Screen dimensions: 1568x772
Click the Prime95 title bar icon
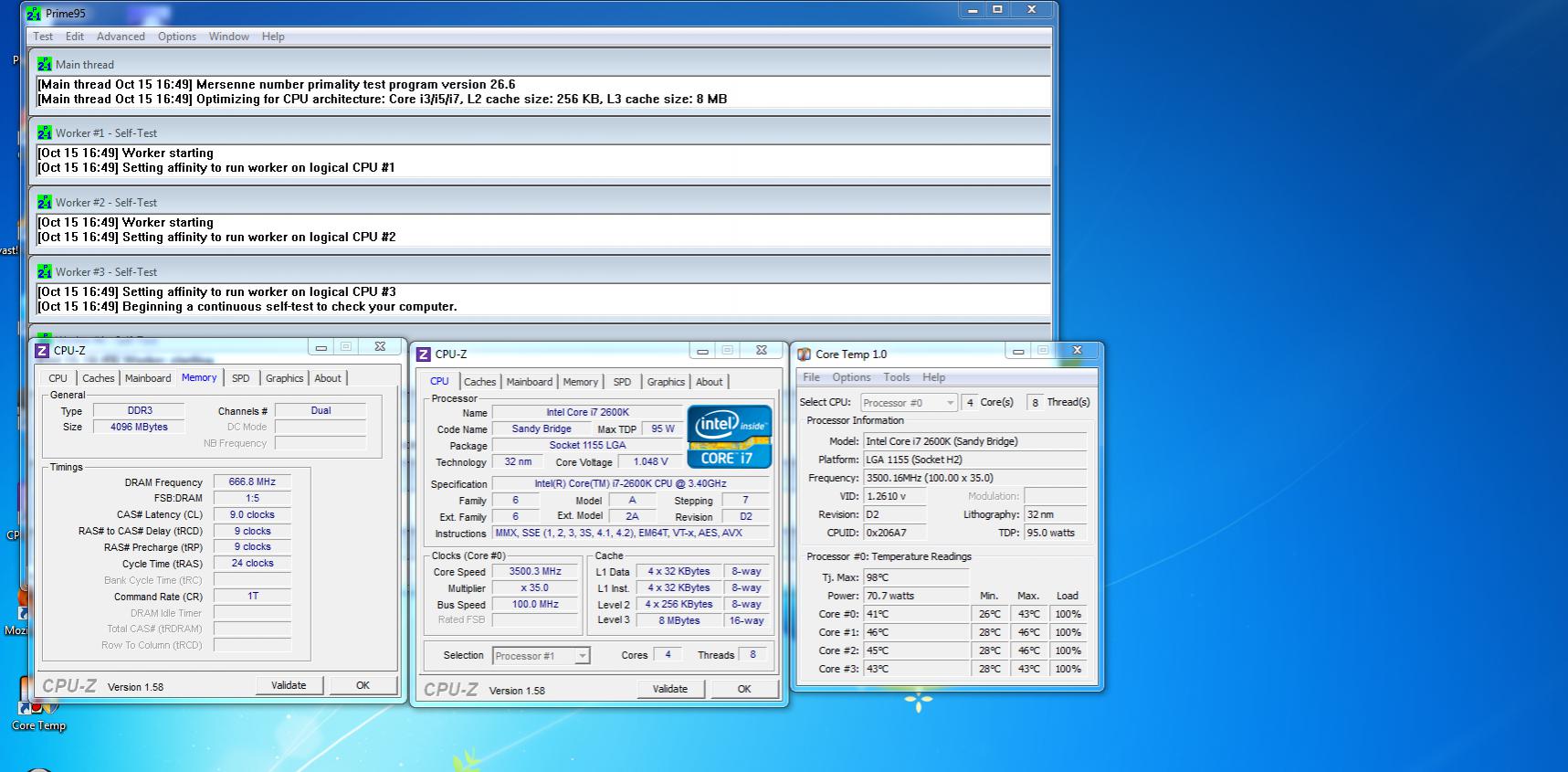tap(34, 14)
